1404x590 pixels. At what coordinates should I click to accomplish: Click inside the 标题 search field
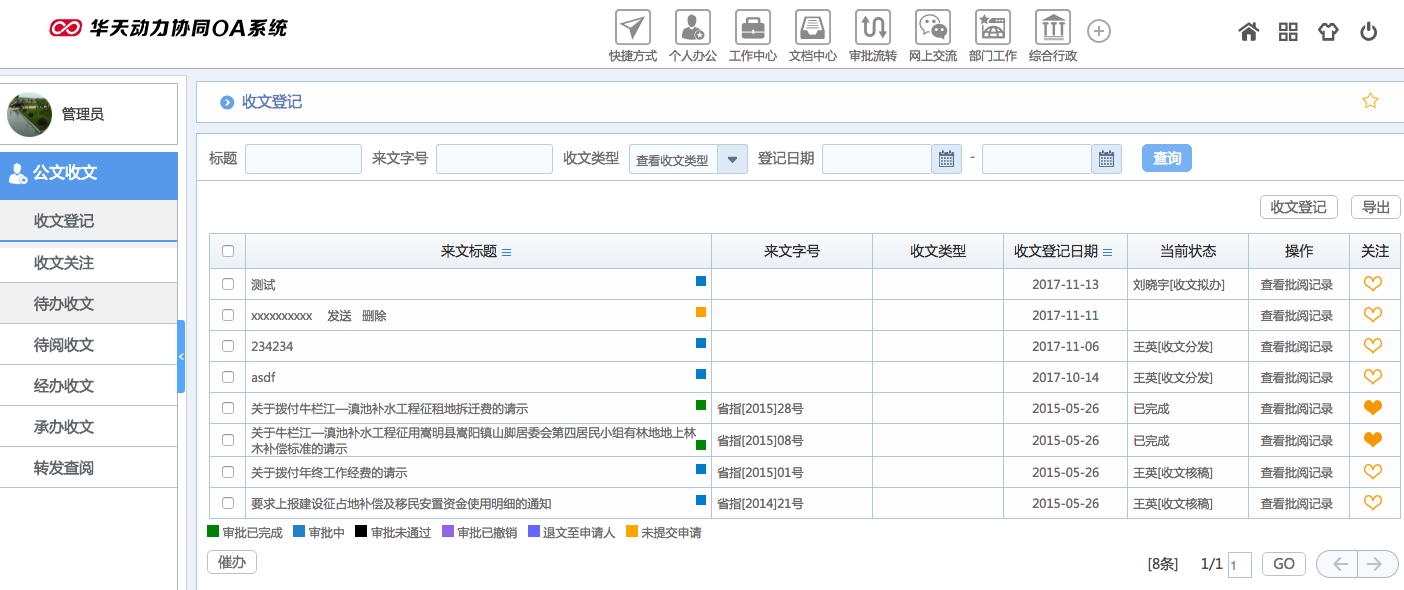click(303, 158)
